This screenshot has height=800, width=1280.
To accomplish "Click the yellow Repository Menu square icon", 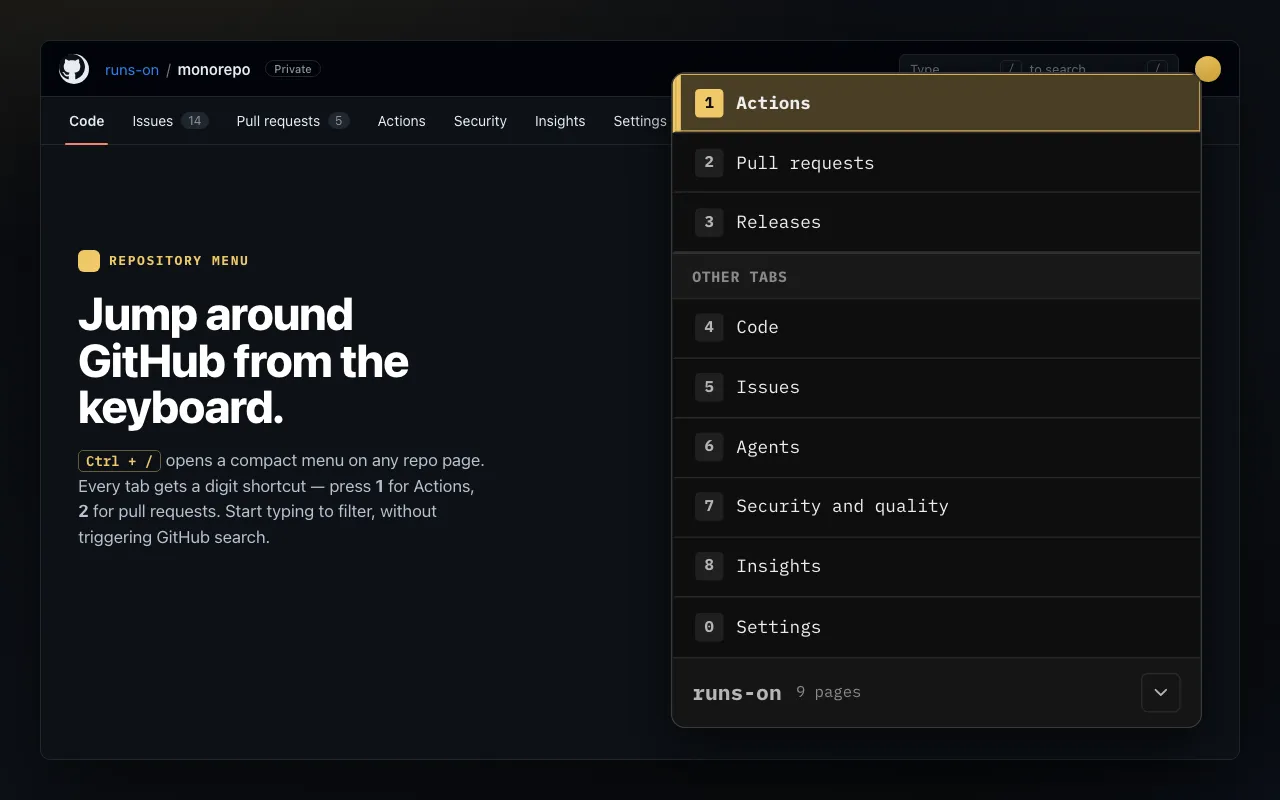I will point(89,261).
